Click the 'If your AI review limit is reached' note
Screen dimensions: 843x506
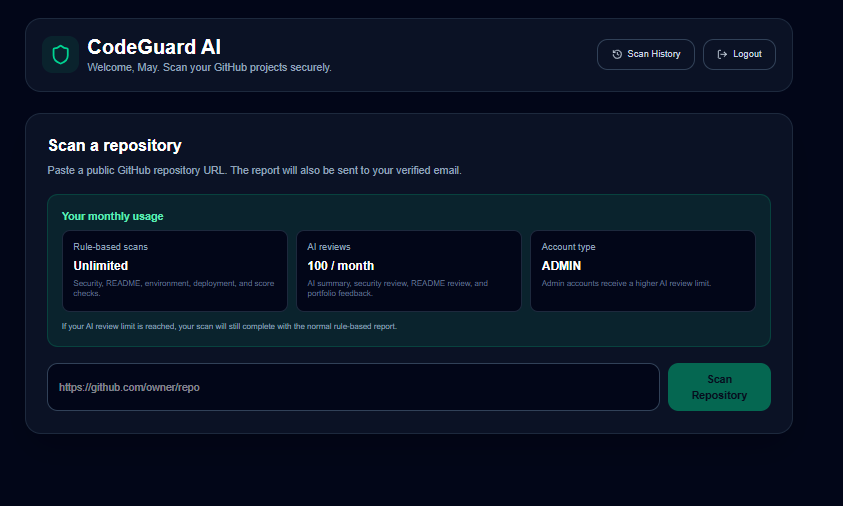click(229, 326)
